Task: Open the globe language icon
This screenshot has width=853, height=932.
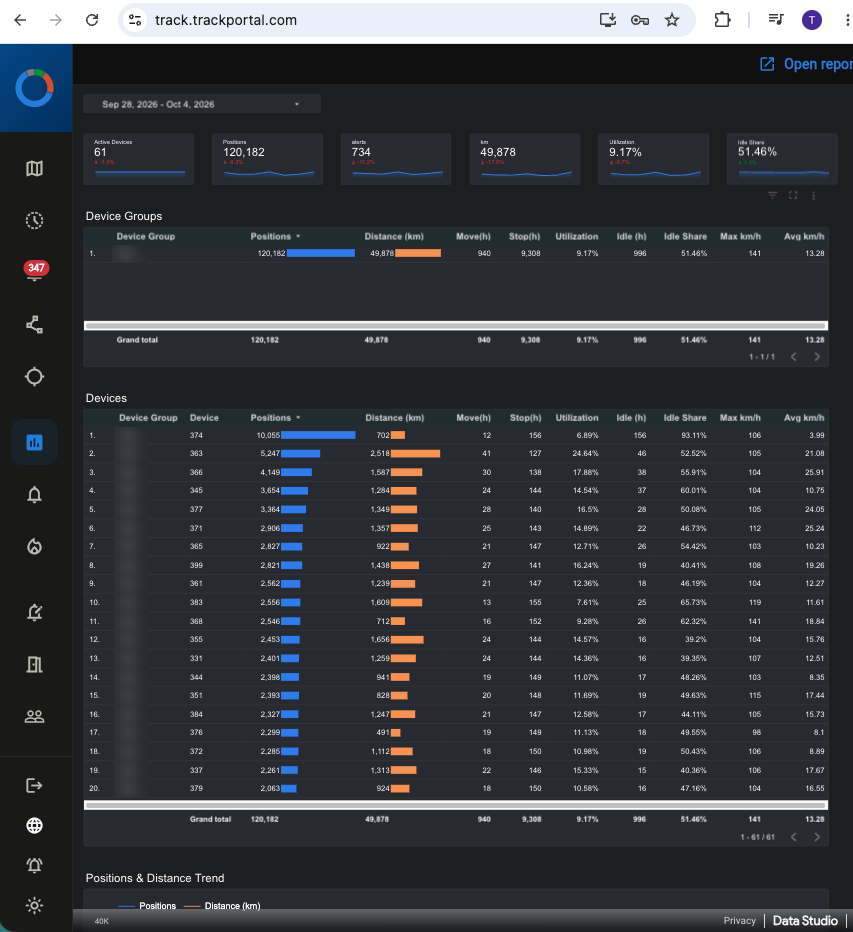Action: pos(34,826)
